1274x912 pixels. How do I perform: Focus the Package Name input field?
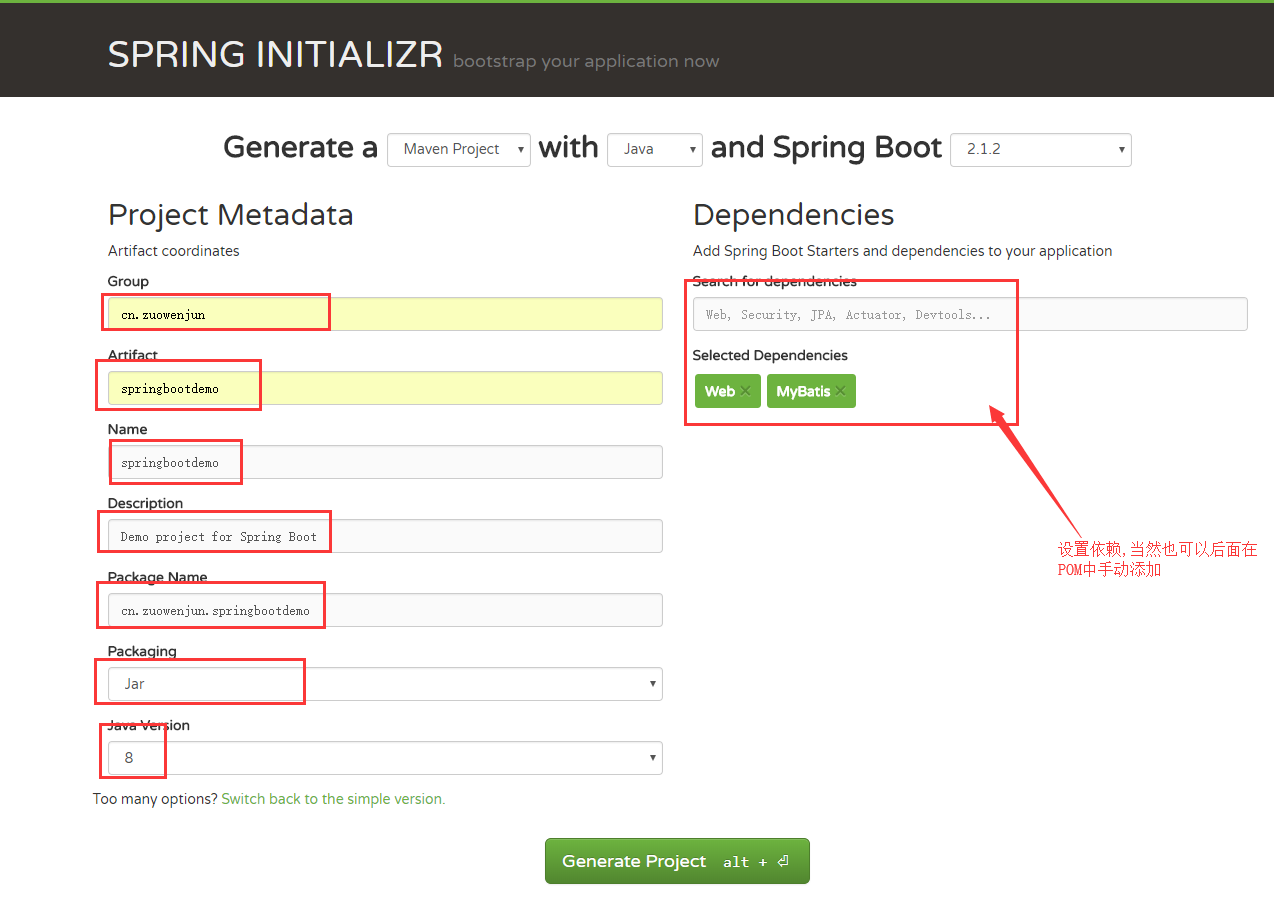tap(385, 610)
